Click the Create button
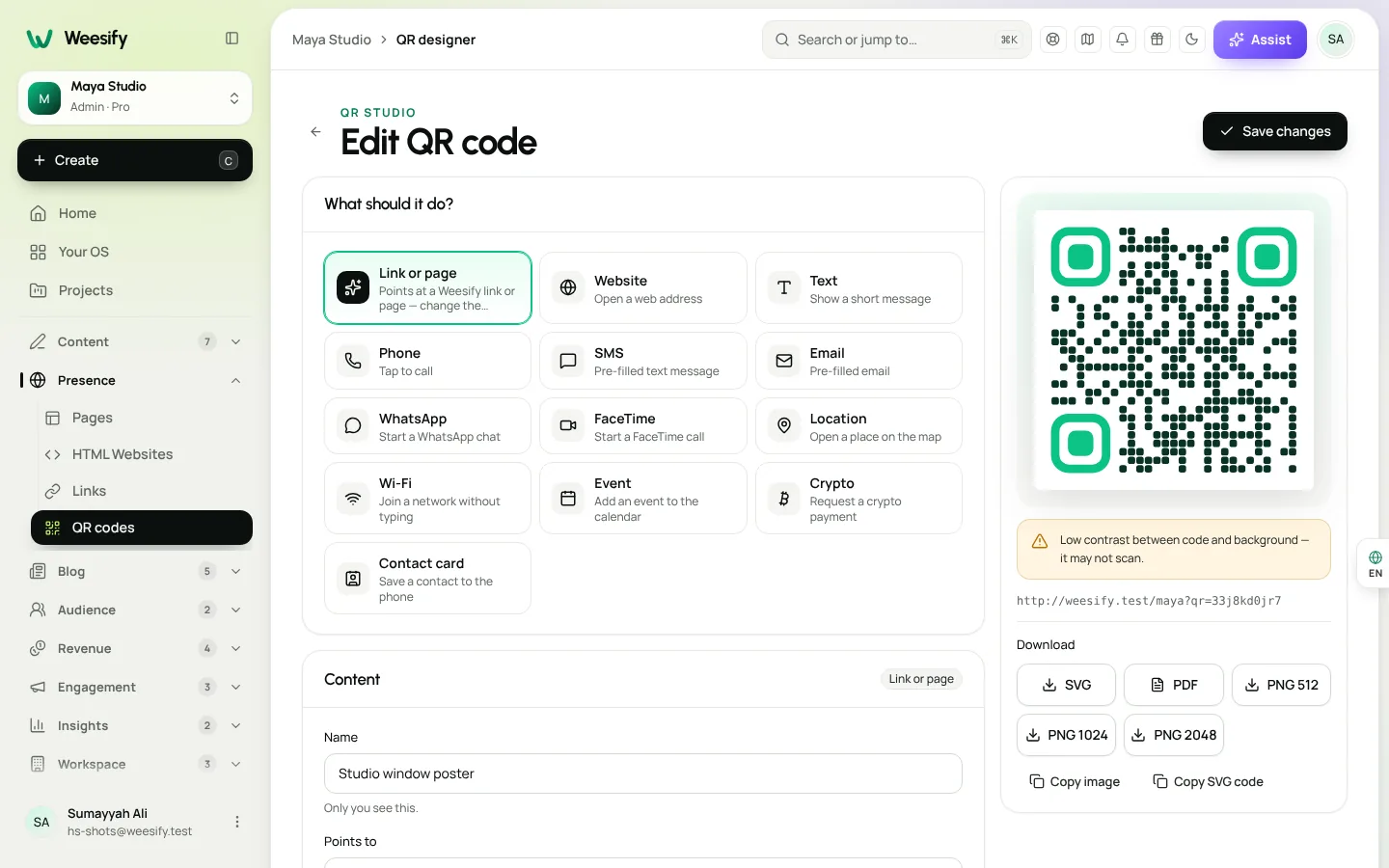The height and width of the screenshot is (868, 1389). pyautogui.click(x=135, y=160)
